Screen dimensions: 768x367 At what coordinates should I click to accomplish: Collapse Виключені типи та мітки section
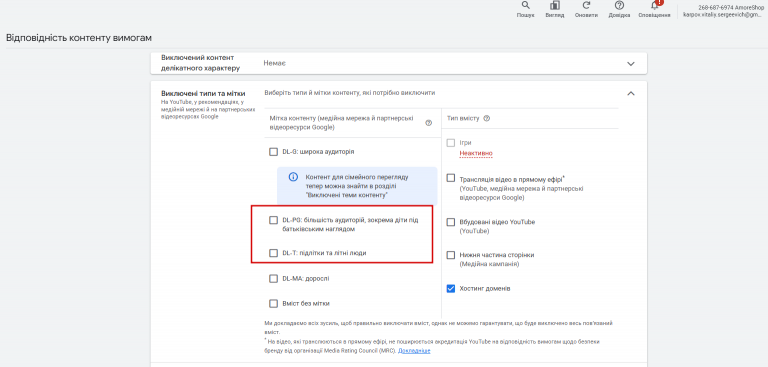(x=631, y=93)
